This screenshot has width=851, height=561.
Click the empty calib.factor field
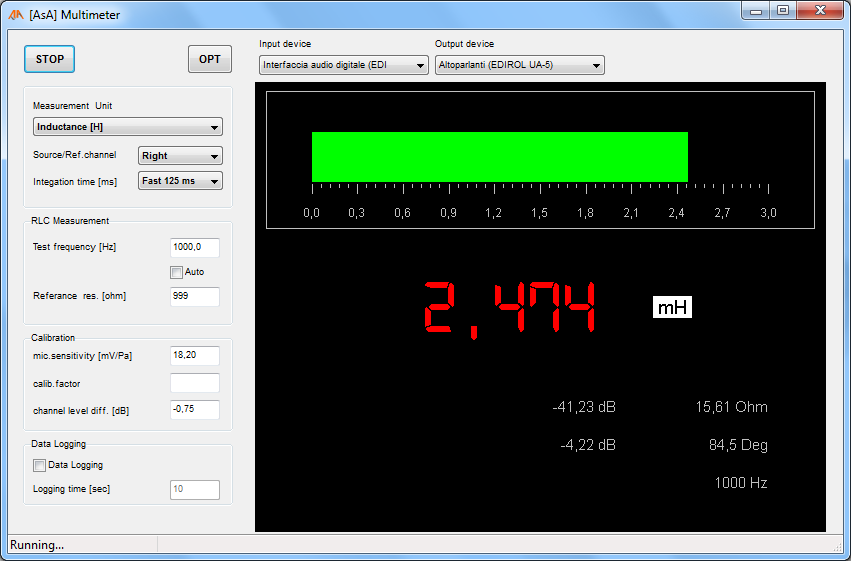tap(195, 383)
